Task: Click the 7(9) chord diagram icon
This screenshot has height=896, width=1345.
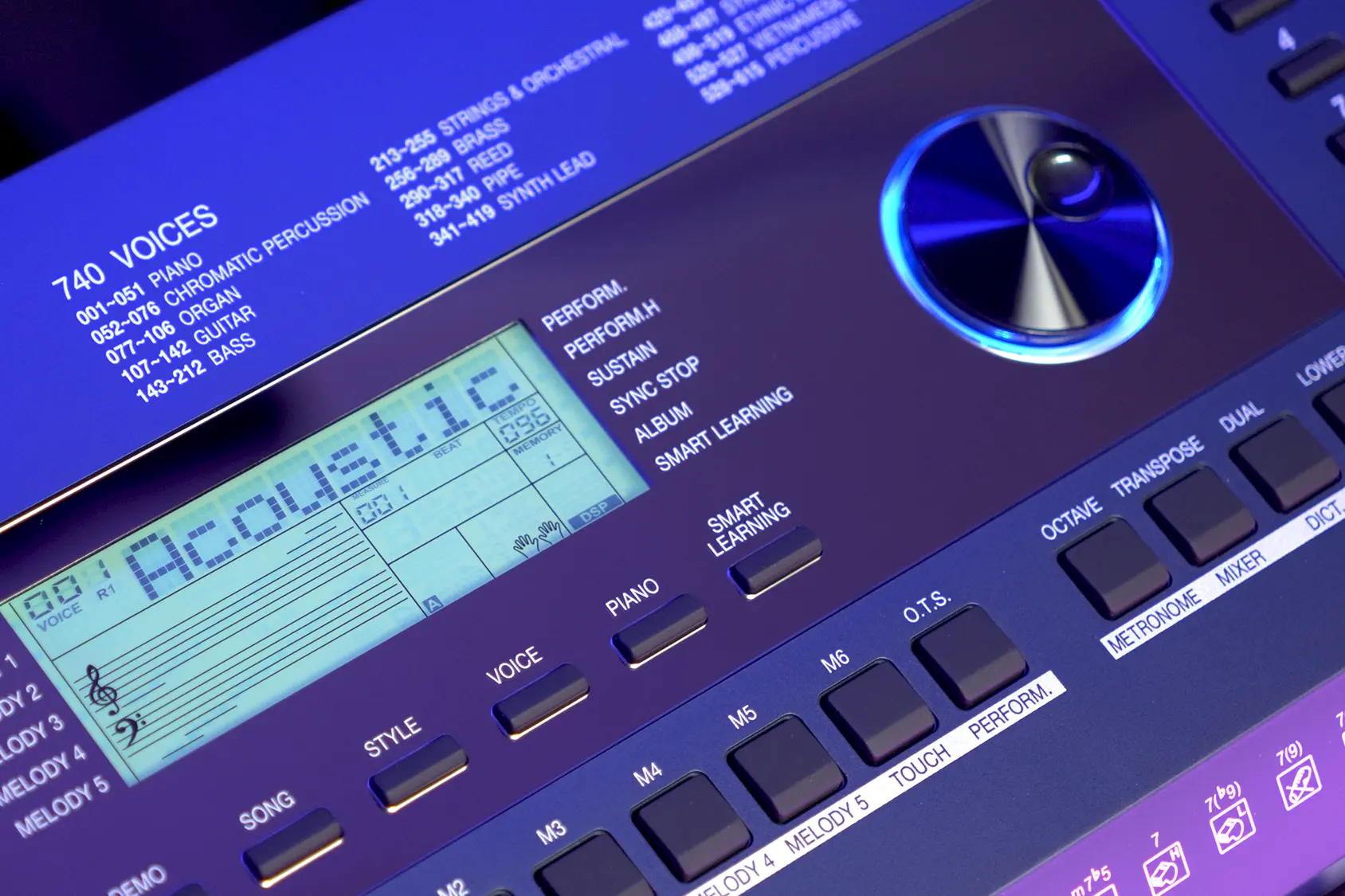Action: (1299, 783)
